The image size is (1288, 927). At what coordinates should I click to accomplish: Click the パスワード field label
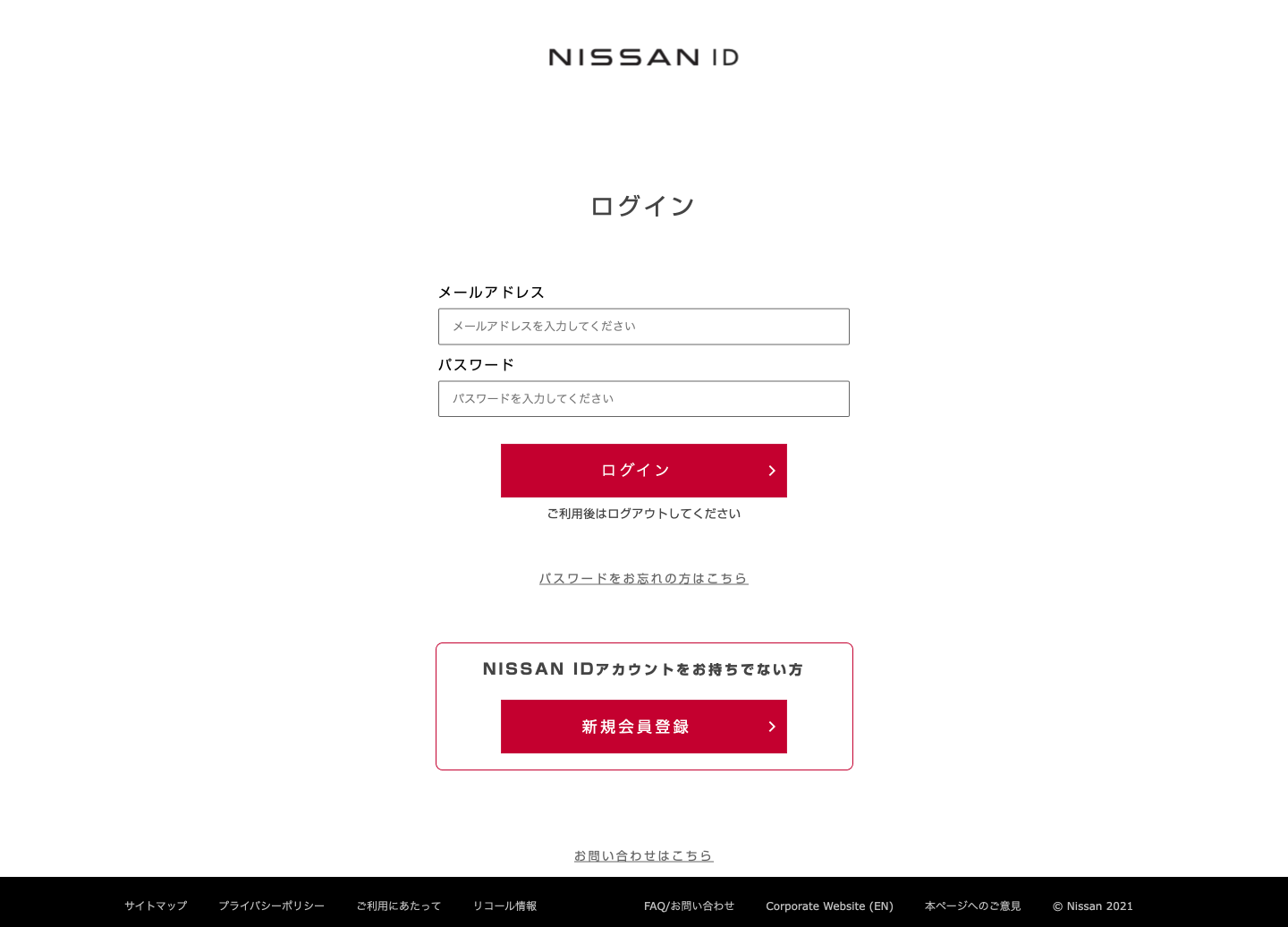pos(476,365)
